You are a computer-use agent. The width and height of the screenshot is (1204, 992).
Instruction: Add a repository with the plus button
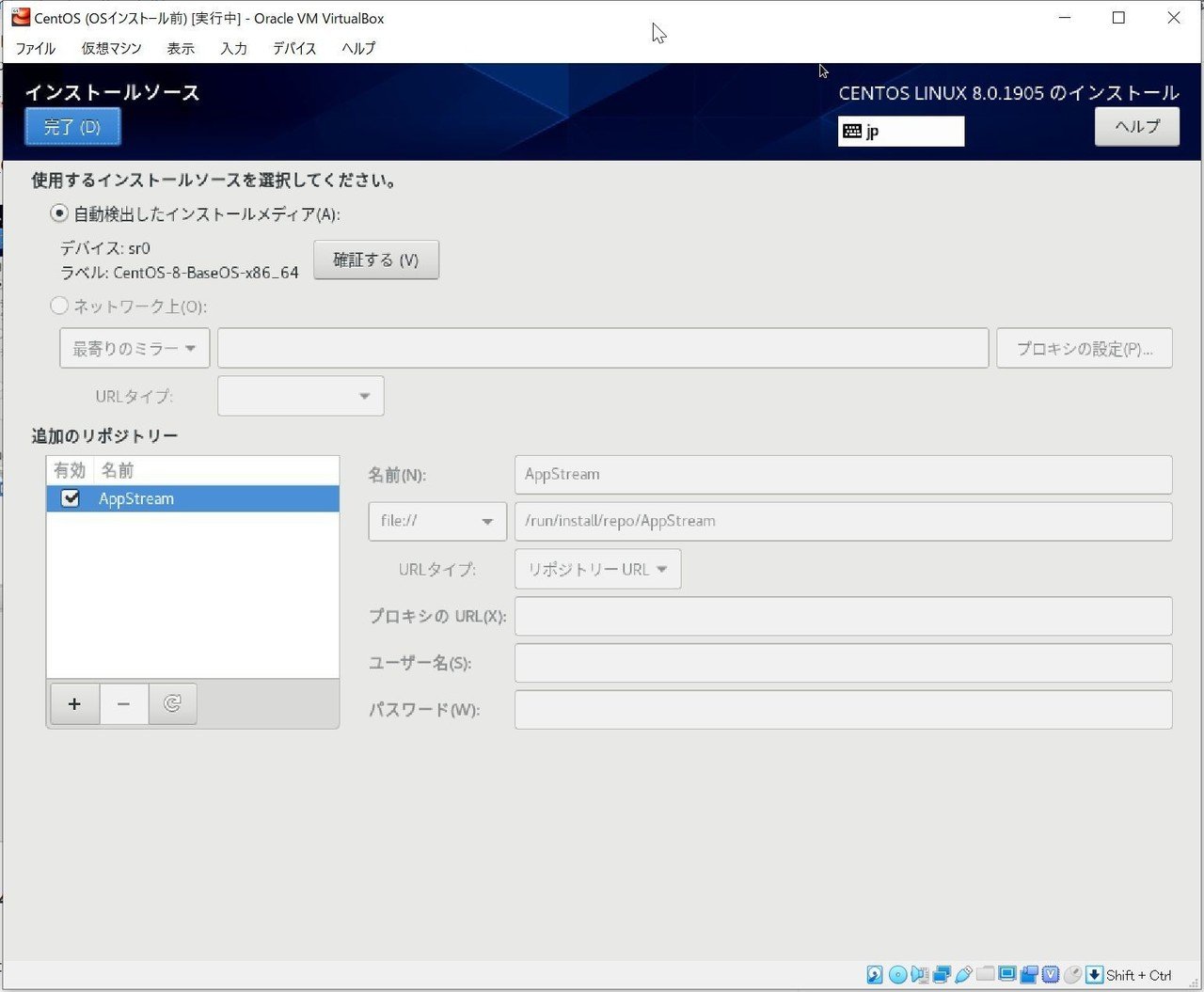click(74, 703)
